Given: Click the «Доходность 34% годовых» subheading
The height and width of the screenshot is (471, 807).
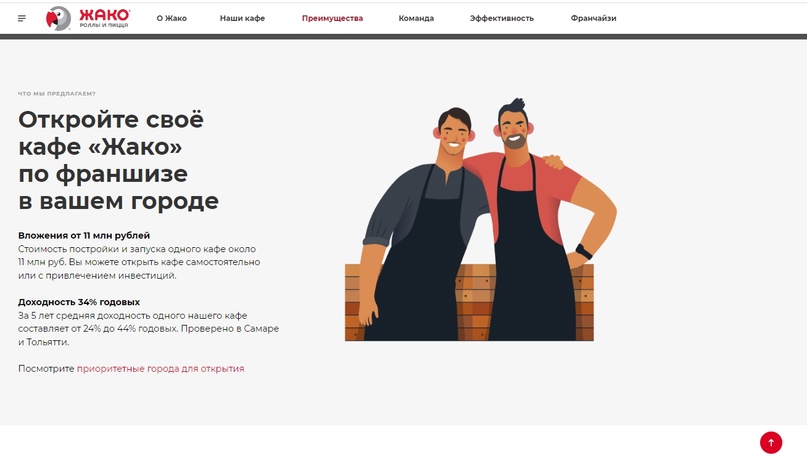Looking at the screenshot, I should point(79,302).
